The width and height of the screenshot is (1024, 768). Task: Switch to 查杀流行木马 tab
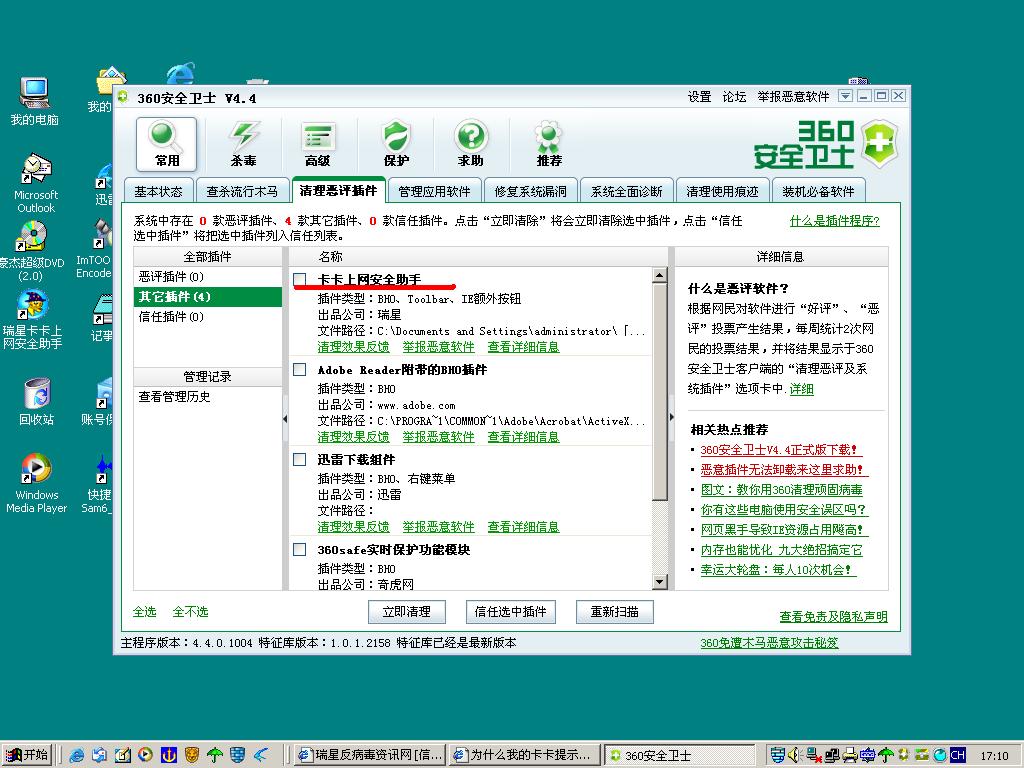(242, 191)
